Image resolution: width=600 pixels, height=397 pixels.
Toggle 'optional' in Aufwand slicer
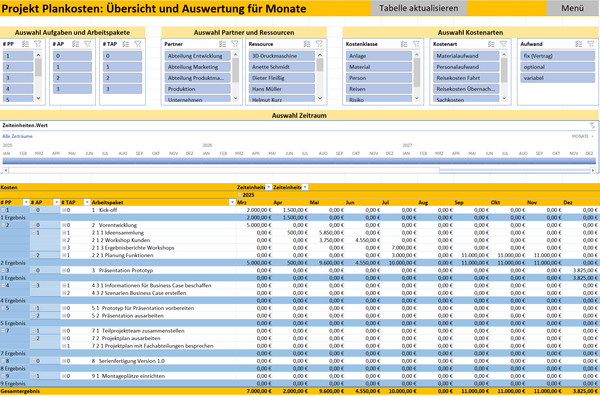click(x=558, y=67)
